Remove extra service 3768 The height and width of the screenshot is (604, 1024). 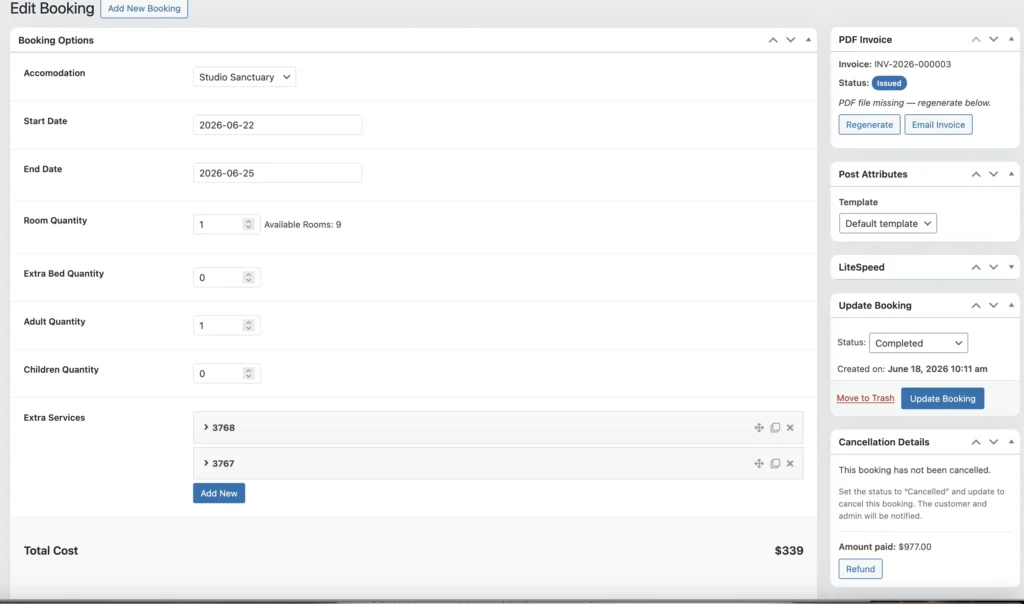790,428
